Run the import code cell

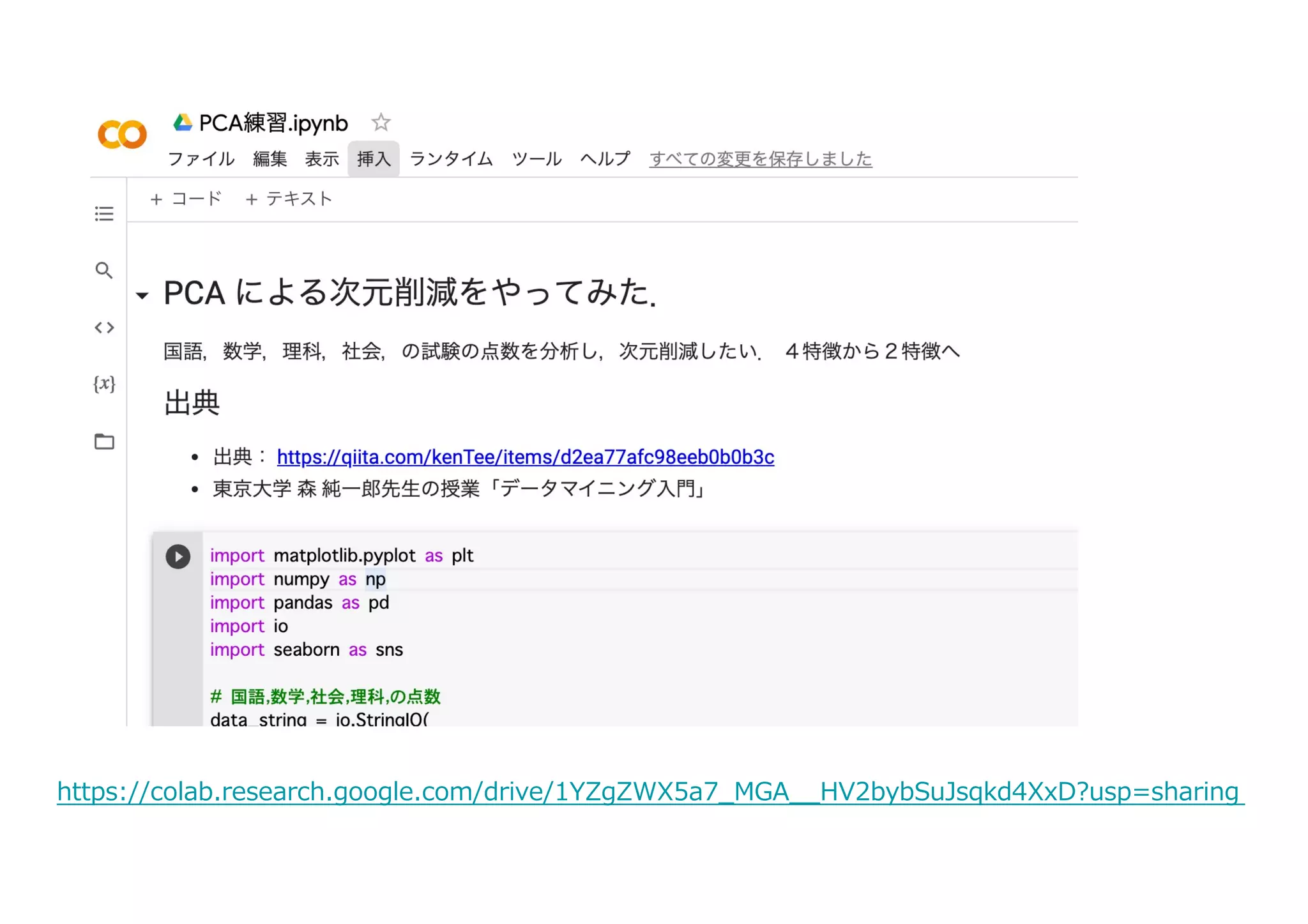tap(178, 557)
